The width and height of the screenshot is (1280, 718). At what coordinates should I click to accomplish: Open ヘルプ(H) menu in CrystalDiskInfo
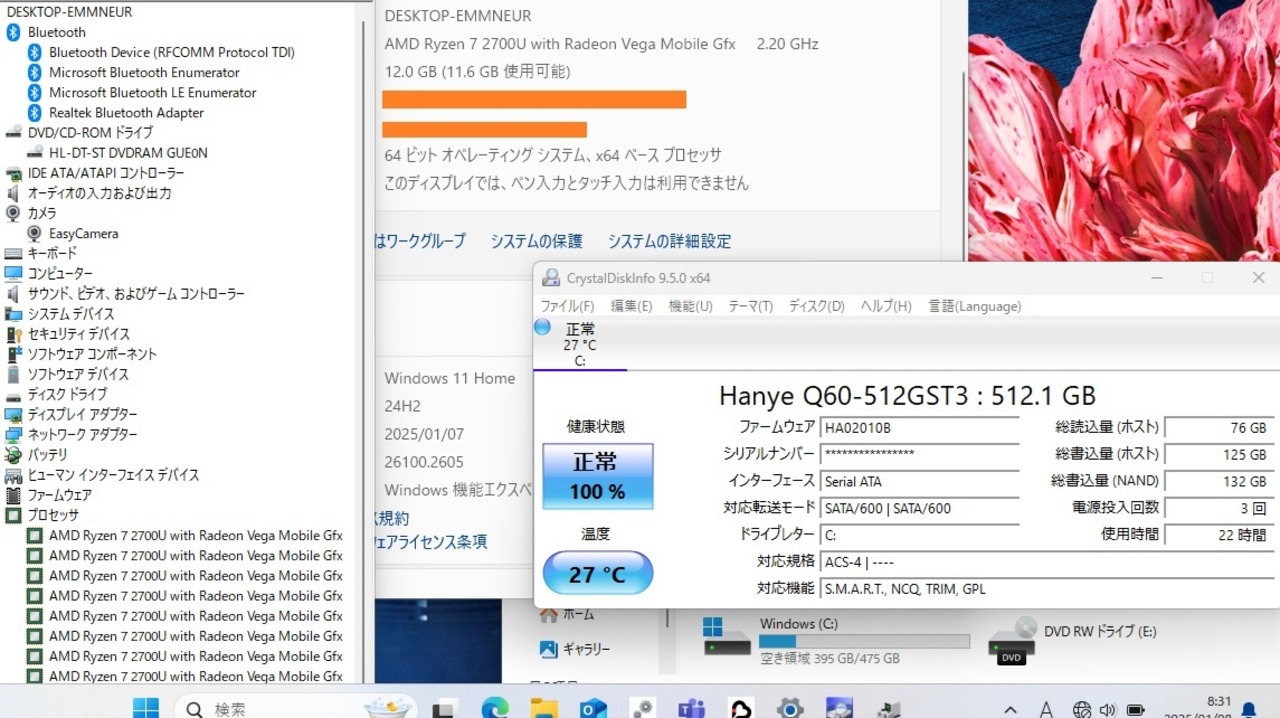pyautogui.click(x=886, y=306)
